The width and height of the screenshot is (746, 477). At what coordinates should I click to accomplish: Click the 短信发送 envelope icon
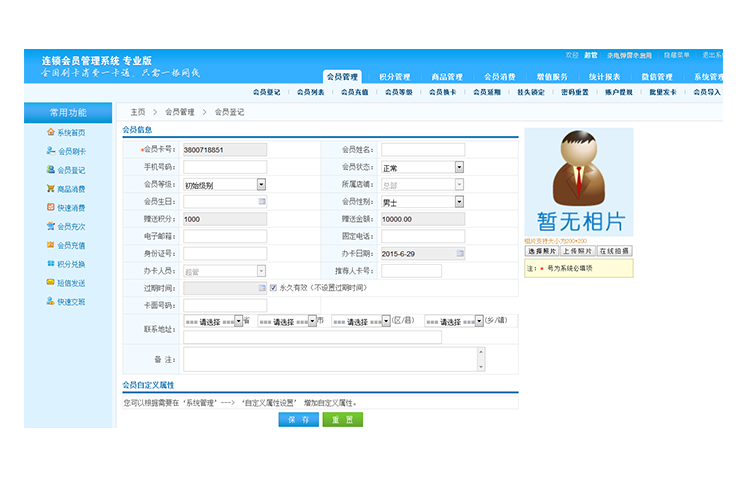click(51, 283)
